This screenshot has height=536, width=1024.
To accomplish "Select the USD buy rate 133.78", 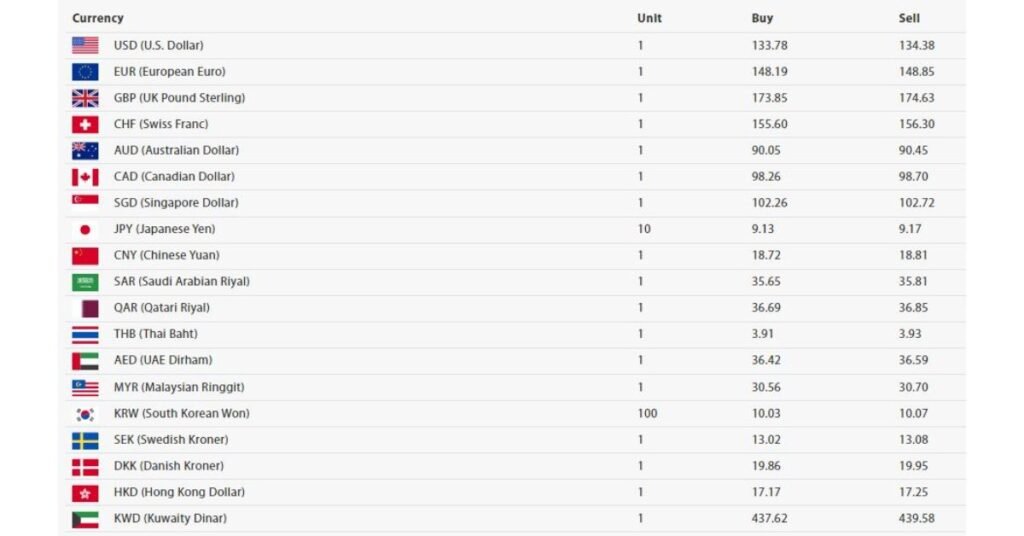I will click(769, 45).
